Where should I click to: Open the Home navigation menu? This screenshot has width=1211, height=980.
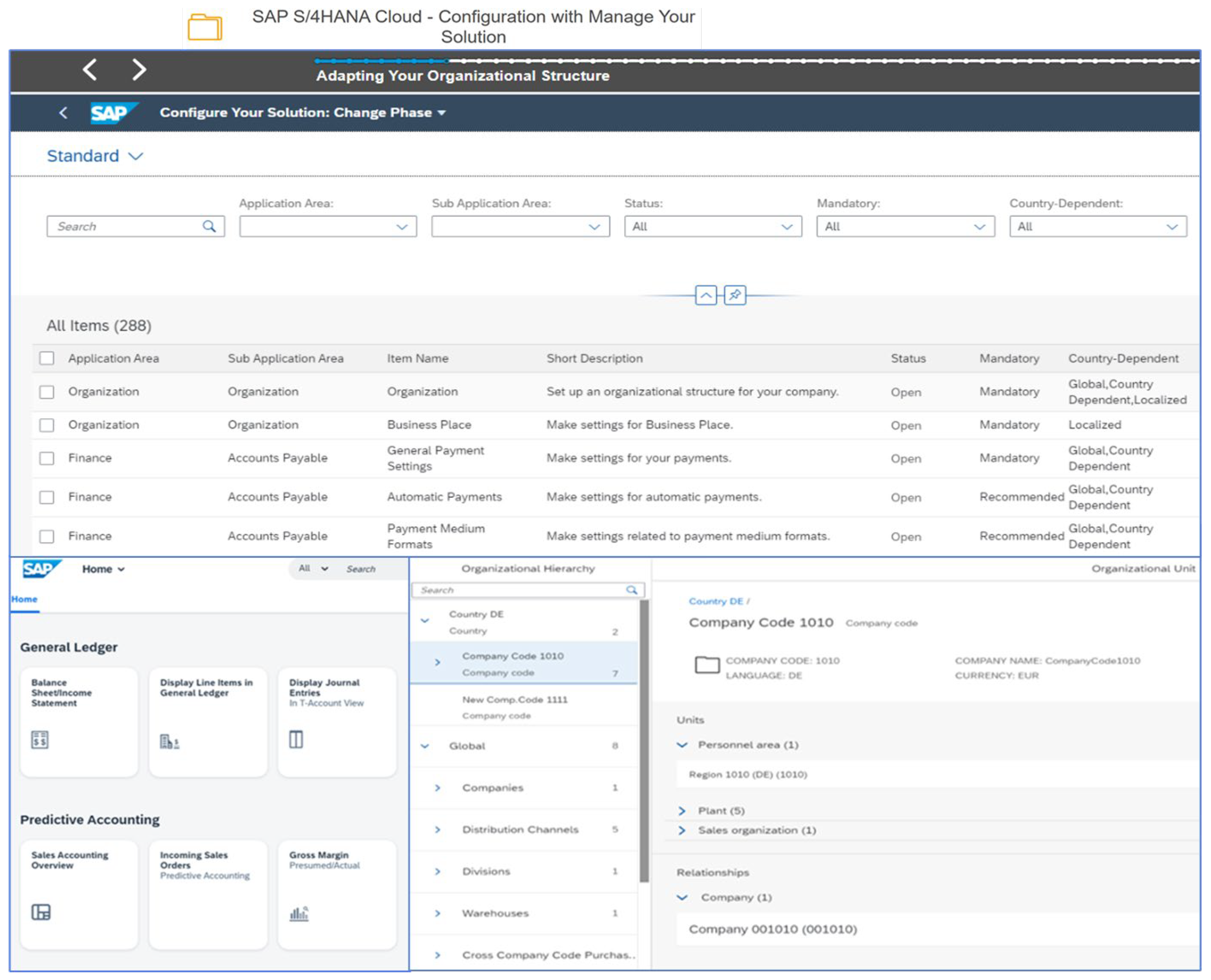(103, 569)
